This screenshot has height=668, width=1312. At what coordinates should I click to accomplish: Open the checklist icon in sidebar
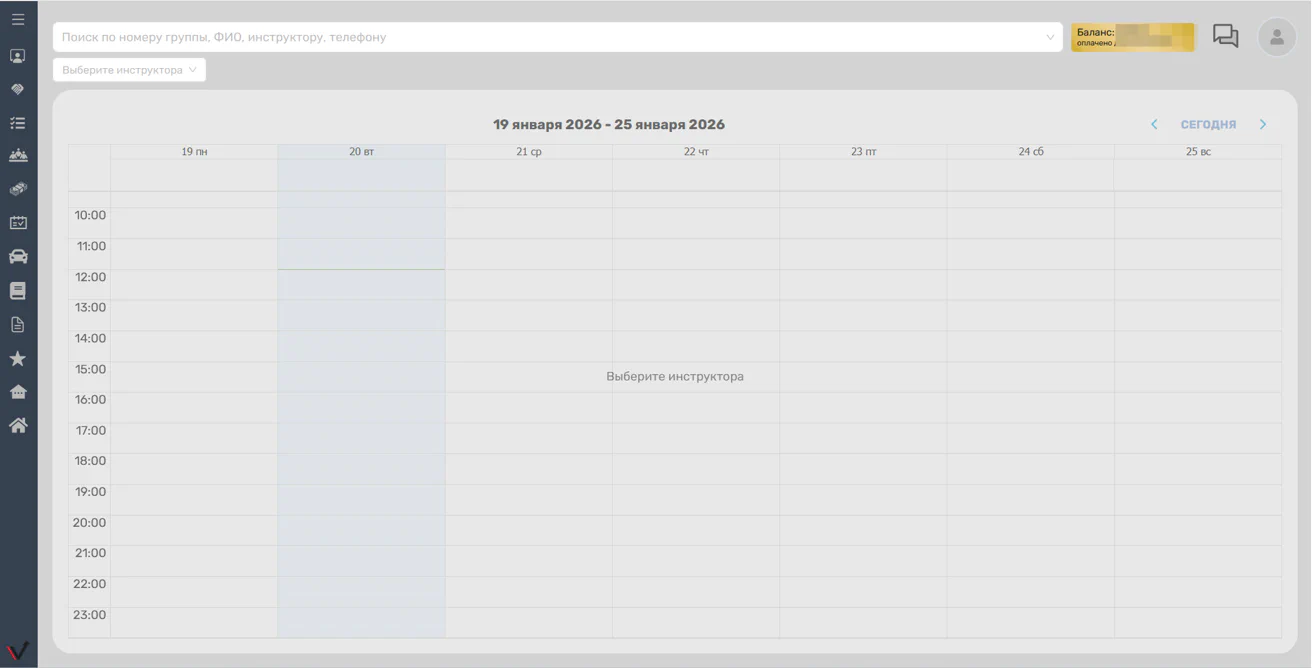[18, 123]
